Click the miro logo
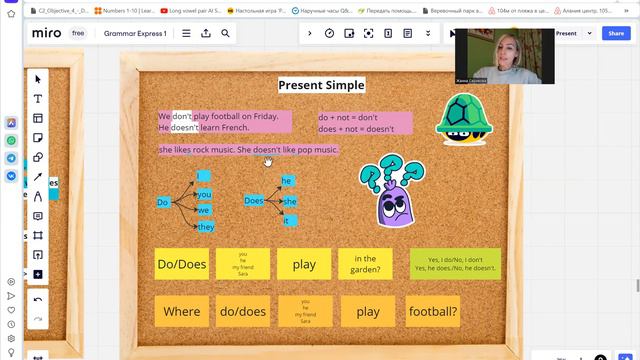 pyautogui.click(x=47, y=33)
